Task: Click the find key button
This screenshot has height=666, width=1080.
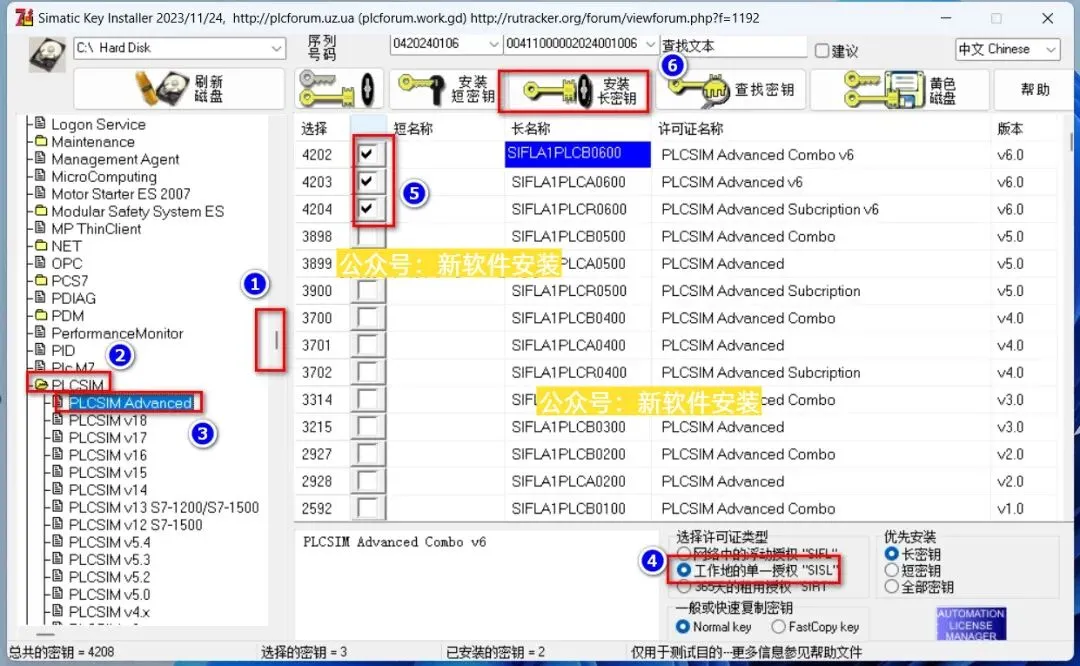Action: click(x=731, y=90)
